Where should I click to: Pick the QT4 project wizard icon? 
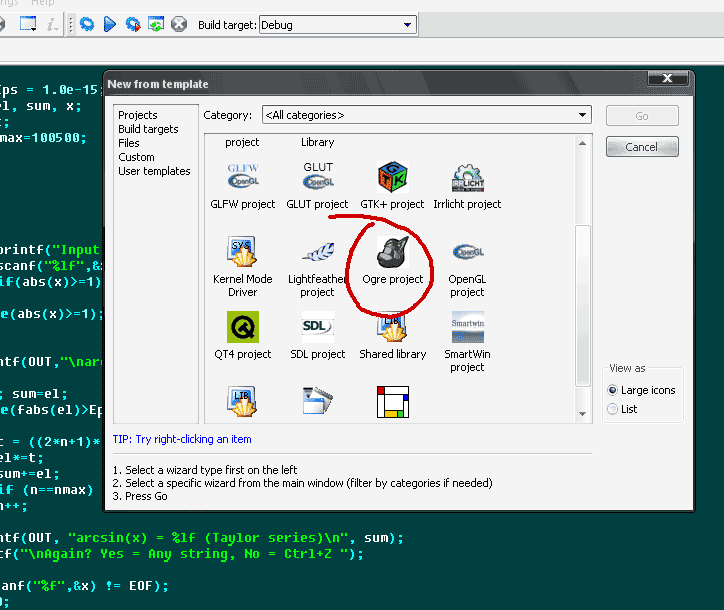point(242,328)
